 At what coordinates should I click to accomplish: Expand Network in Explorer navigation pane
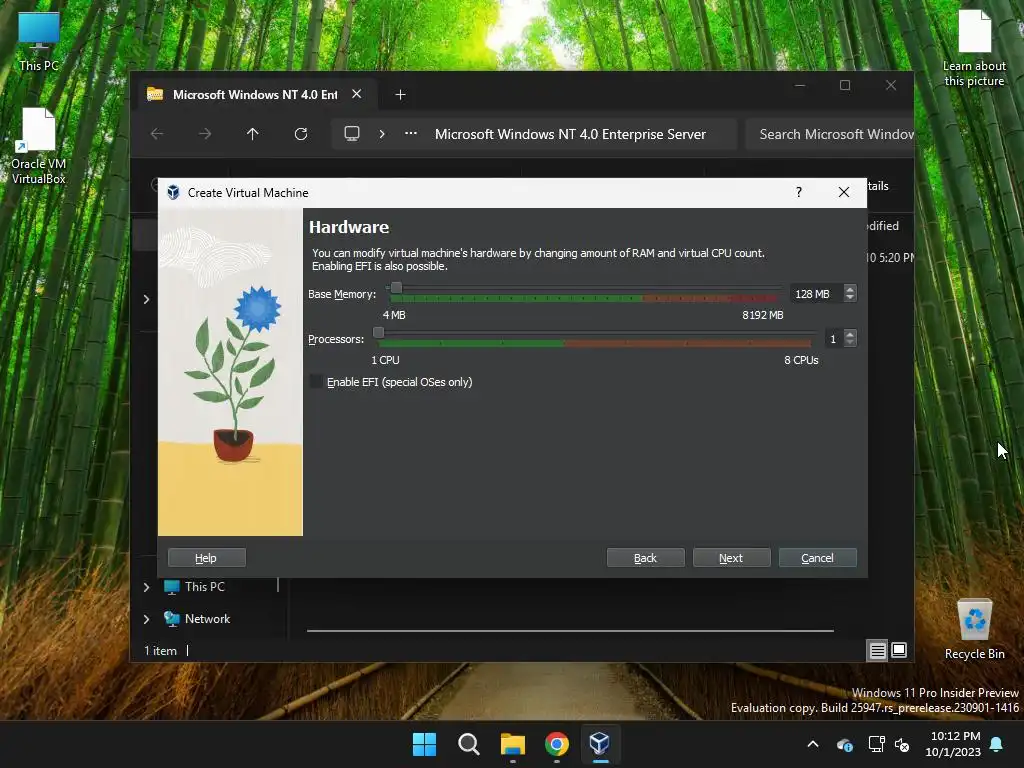coord(146,619)
